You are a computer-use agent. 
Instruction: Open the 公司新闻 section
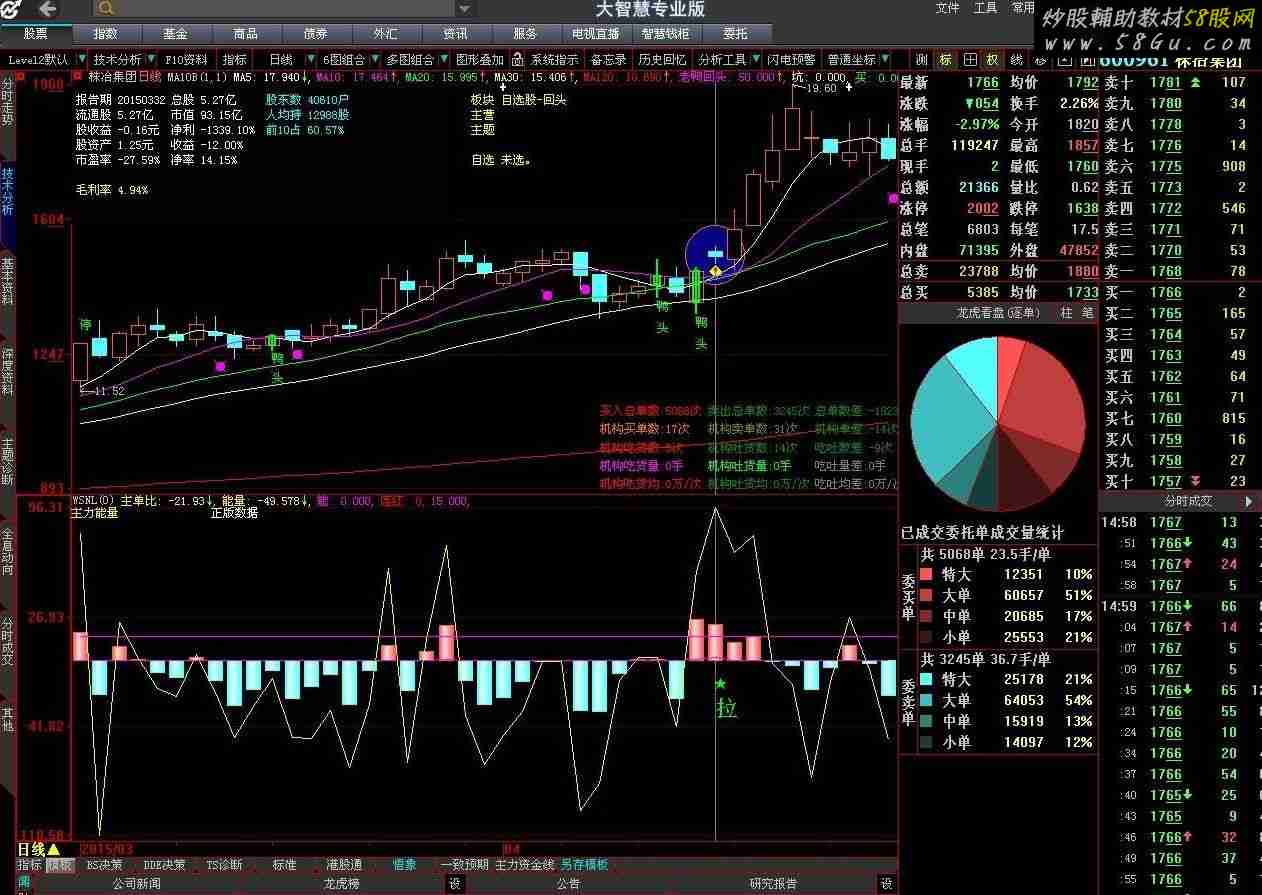pos(136,884)
